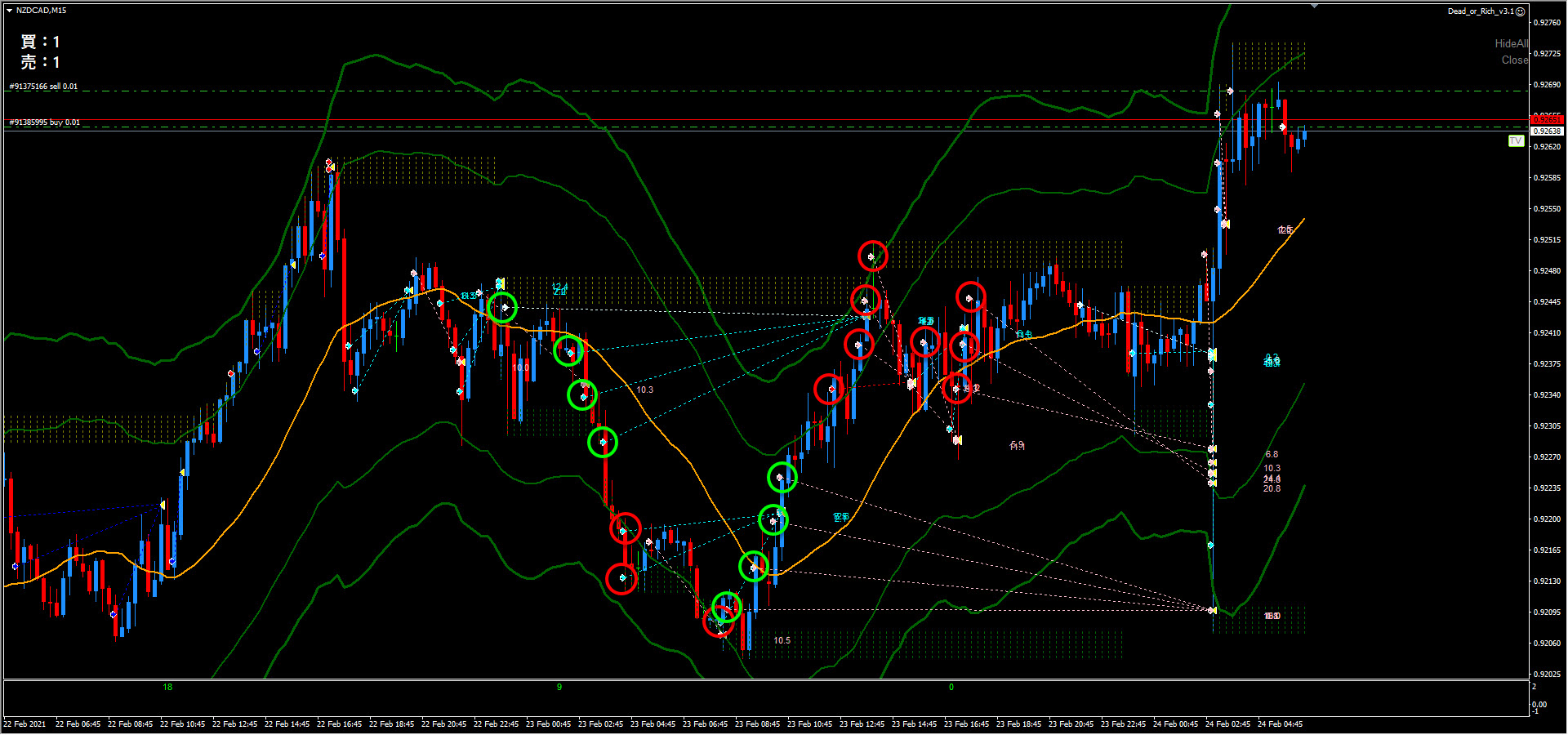1568x735 pixels.
Task: Click the TV label button
Action: pos(1516,140)
